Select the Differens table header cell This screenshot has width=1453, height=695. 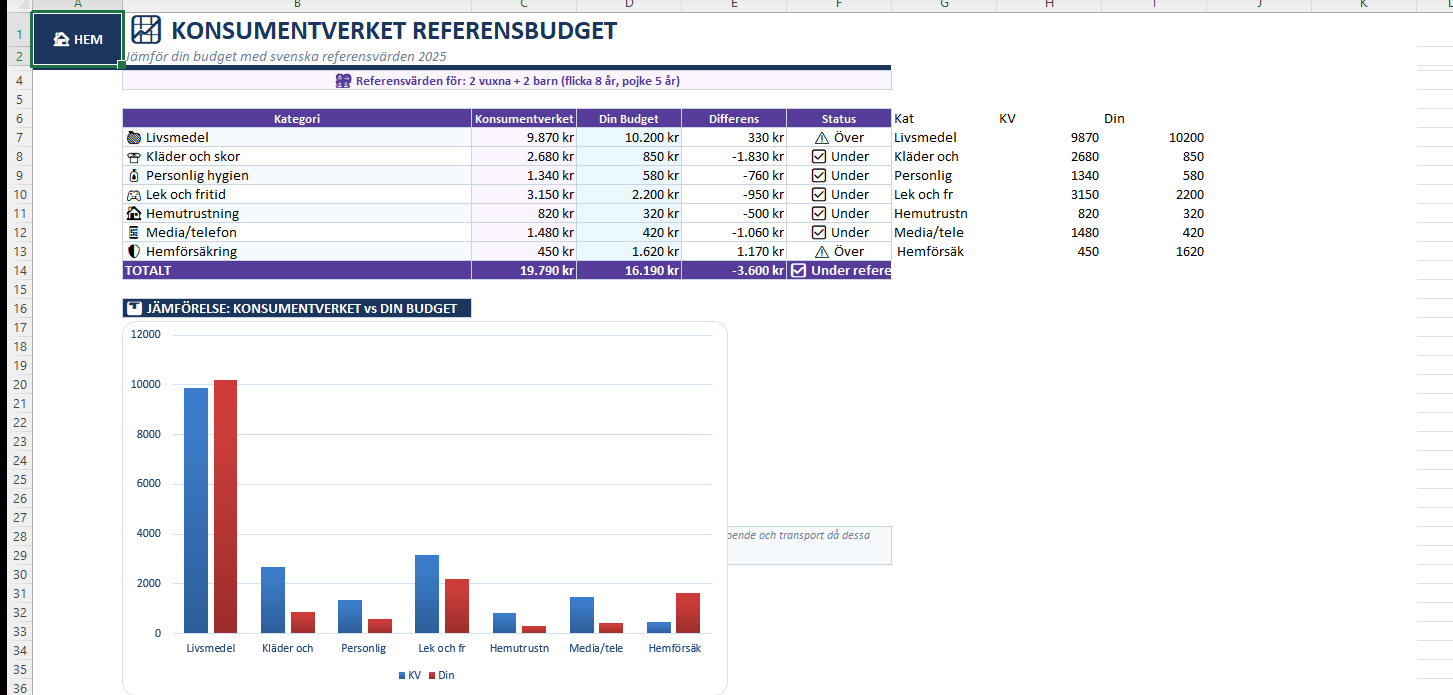click(734, 118)
